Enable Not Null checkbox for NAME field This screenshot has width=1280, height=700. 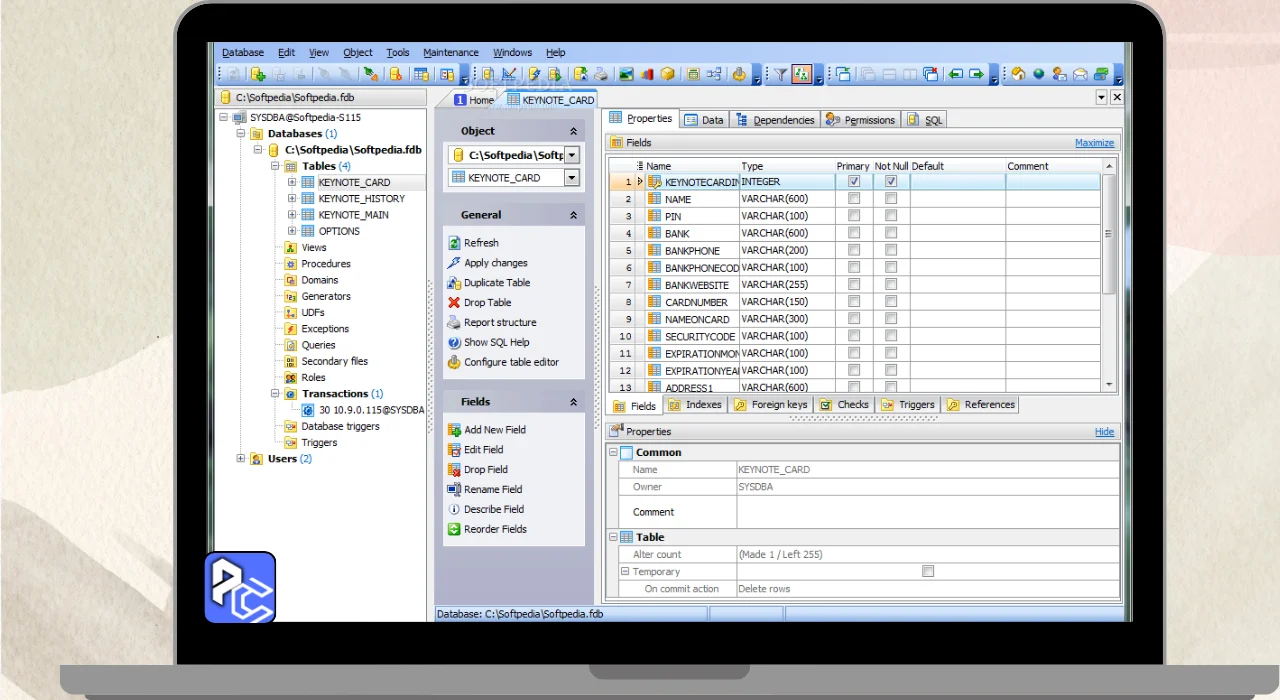tap(891, 199)
